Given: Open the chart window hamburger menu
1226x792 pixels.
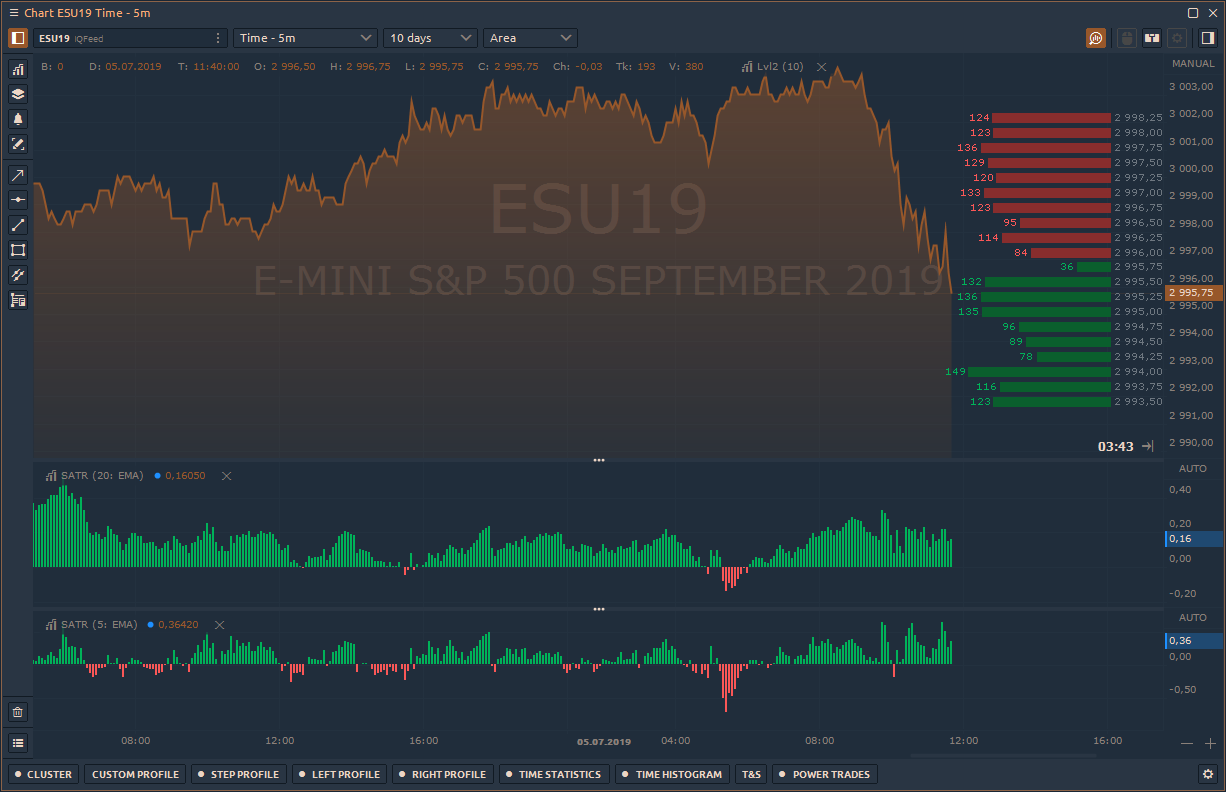Looking at the screenshot, I should pos(14,13).
